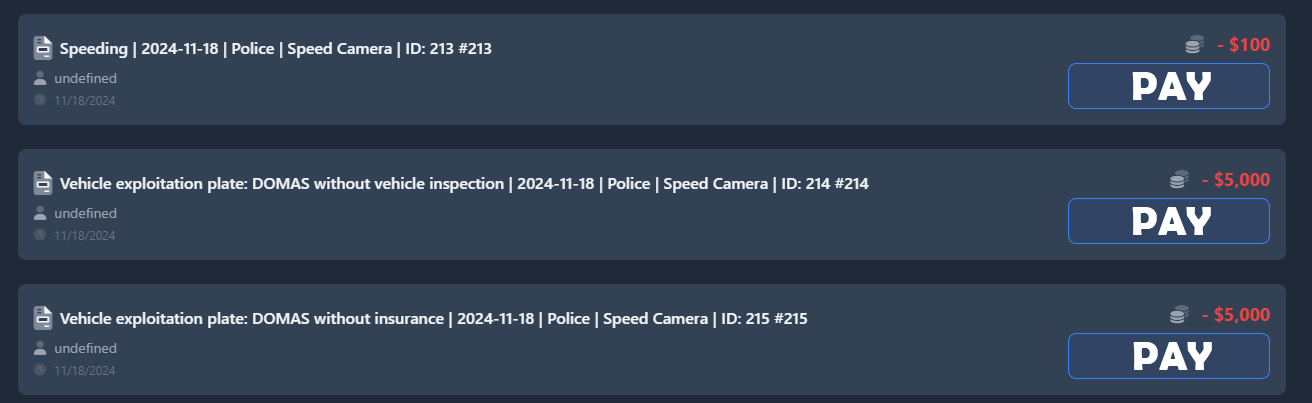
Task: Click the document icon on the insurance invoice #215
Action: click(x=42, y=319)
